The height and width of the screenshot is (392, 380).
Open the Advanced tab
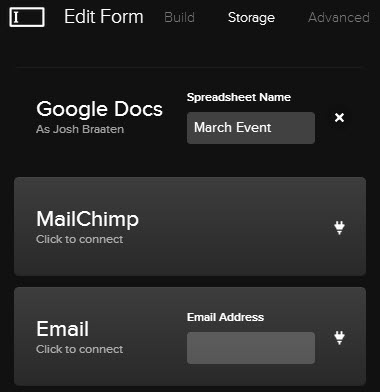click(339, 17)
